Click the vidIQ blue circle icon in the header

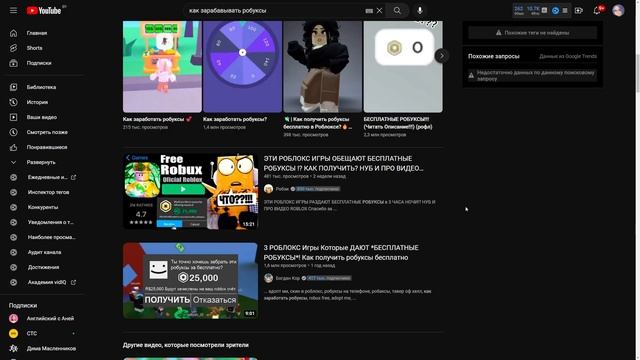[555, 11]
